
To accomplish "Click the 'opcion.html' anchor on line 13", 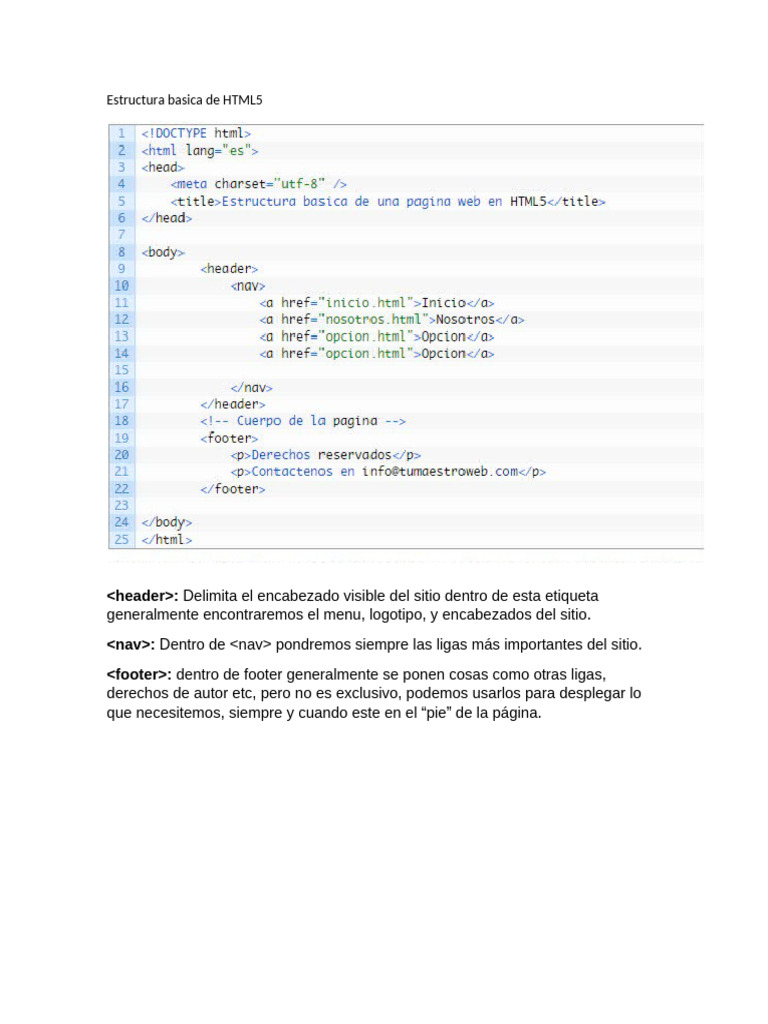I will [377, 336].
